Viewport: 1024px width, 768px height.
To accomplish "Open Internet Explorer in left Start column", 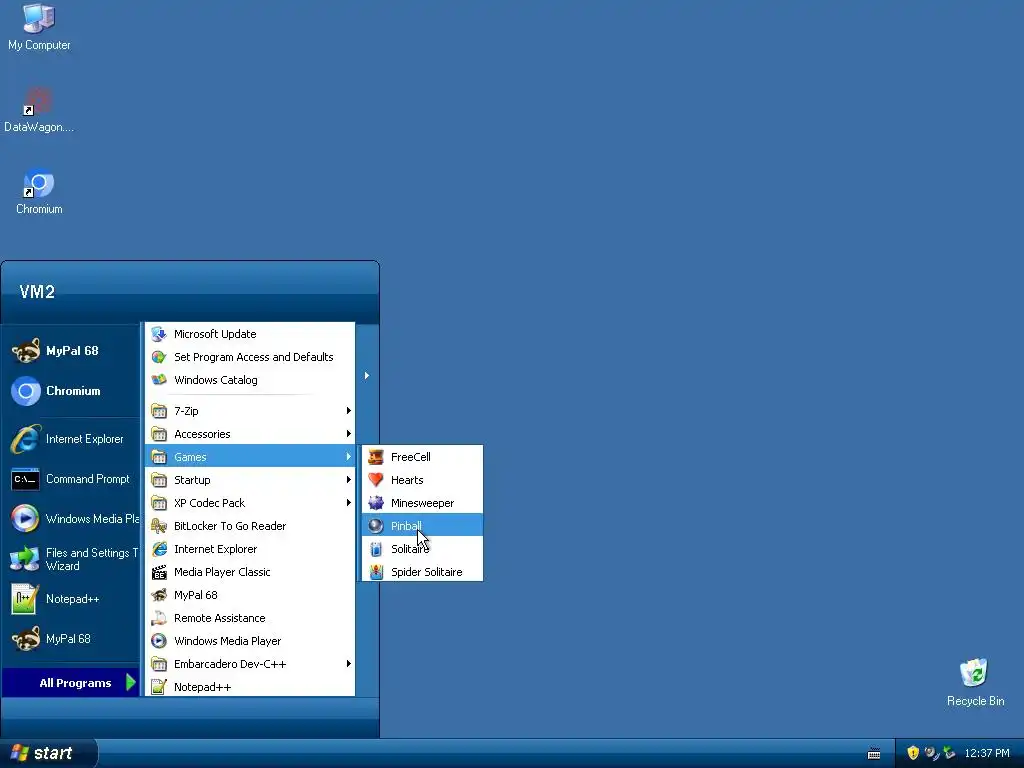I will click(72, 439).
